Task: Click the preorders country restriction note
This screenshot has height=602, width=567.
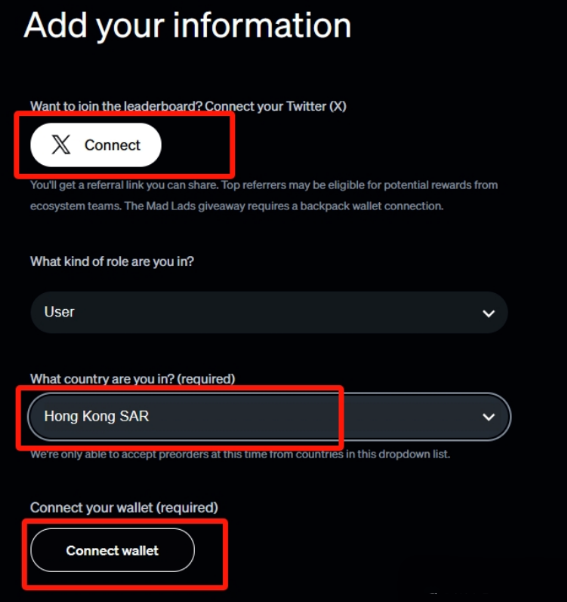Action: (x=240, y=454)
